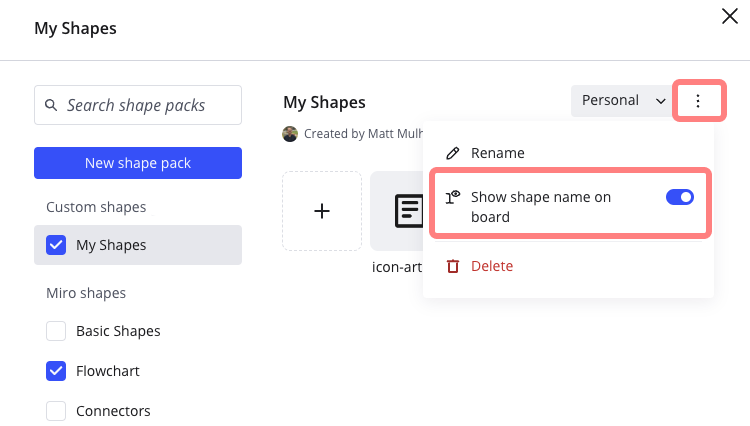
Task: Click the Personal dropdown chevron arrow
Action: (660, 101)
